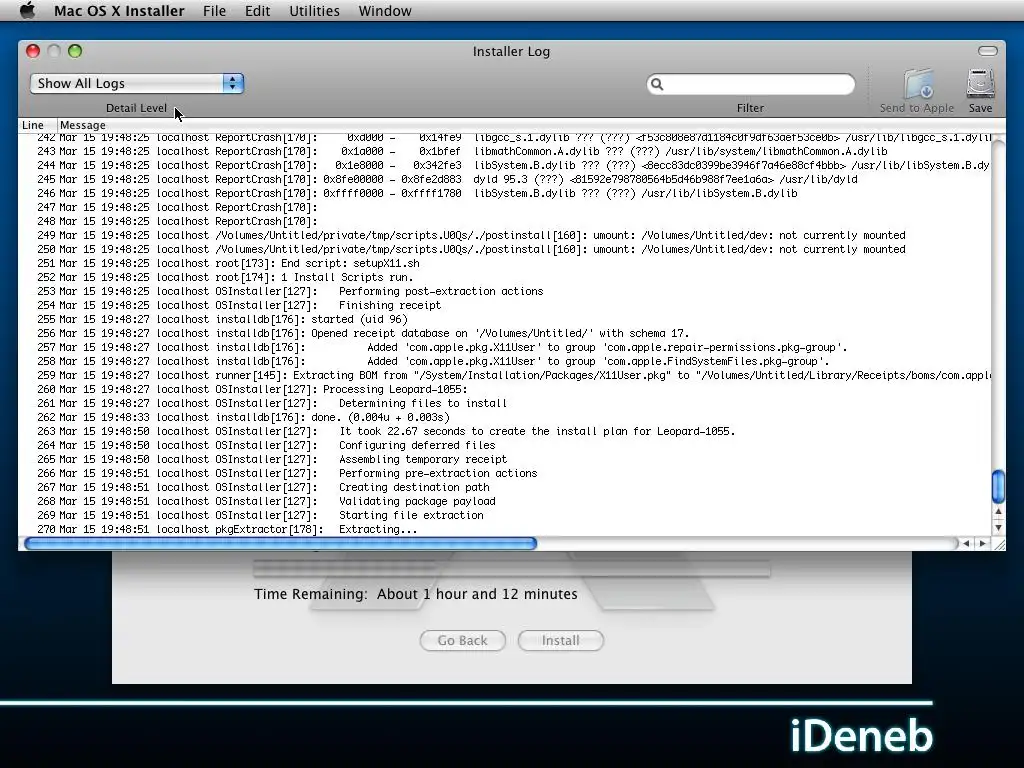Click the Go Back button
Image resolution: width=1024 pixels, height=768 pixels.
462,641
